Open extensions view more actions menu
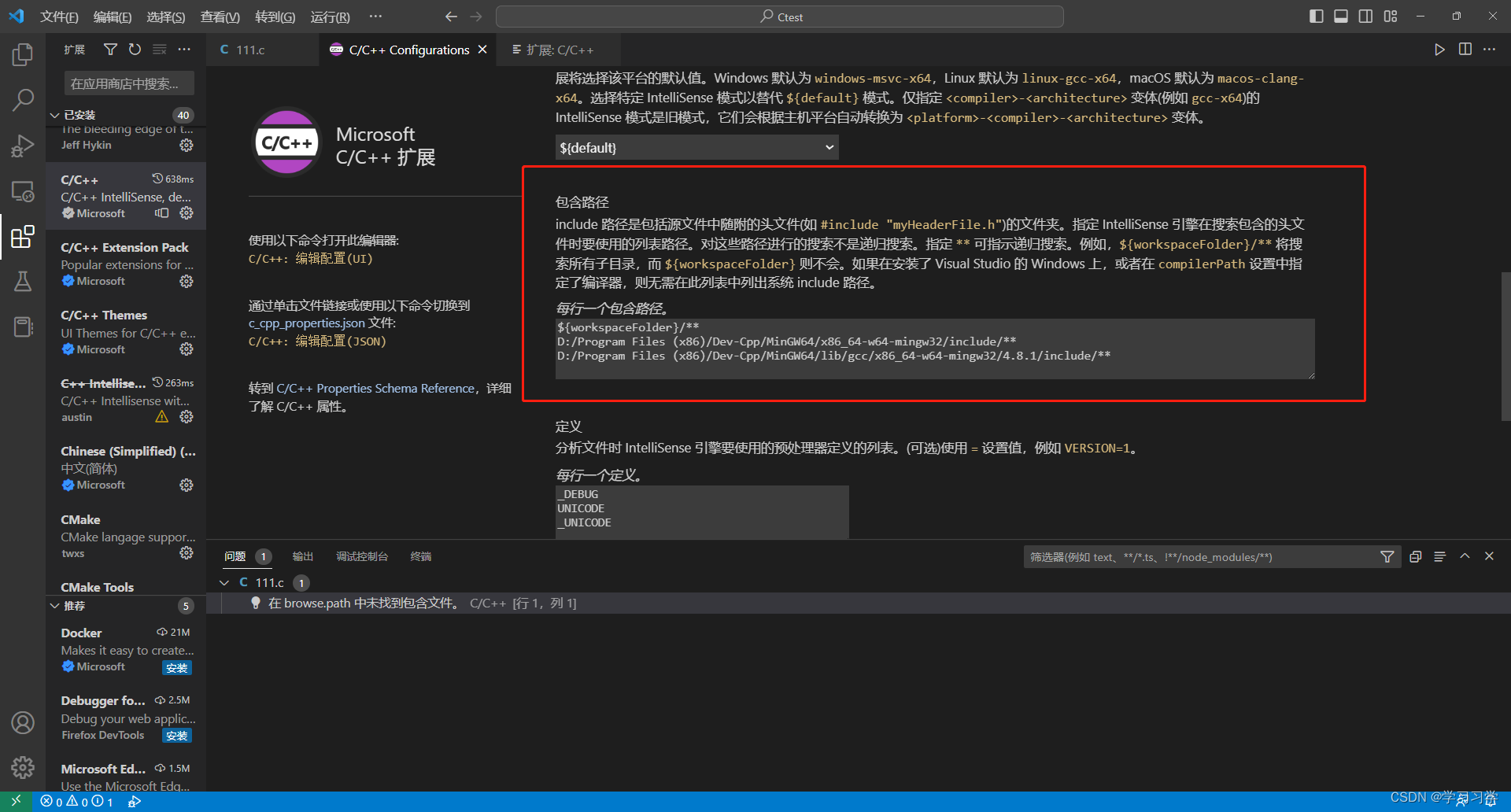The image size is (1511, 812). tap(184, 50)
